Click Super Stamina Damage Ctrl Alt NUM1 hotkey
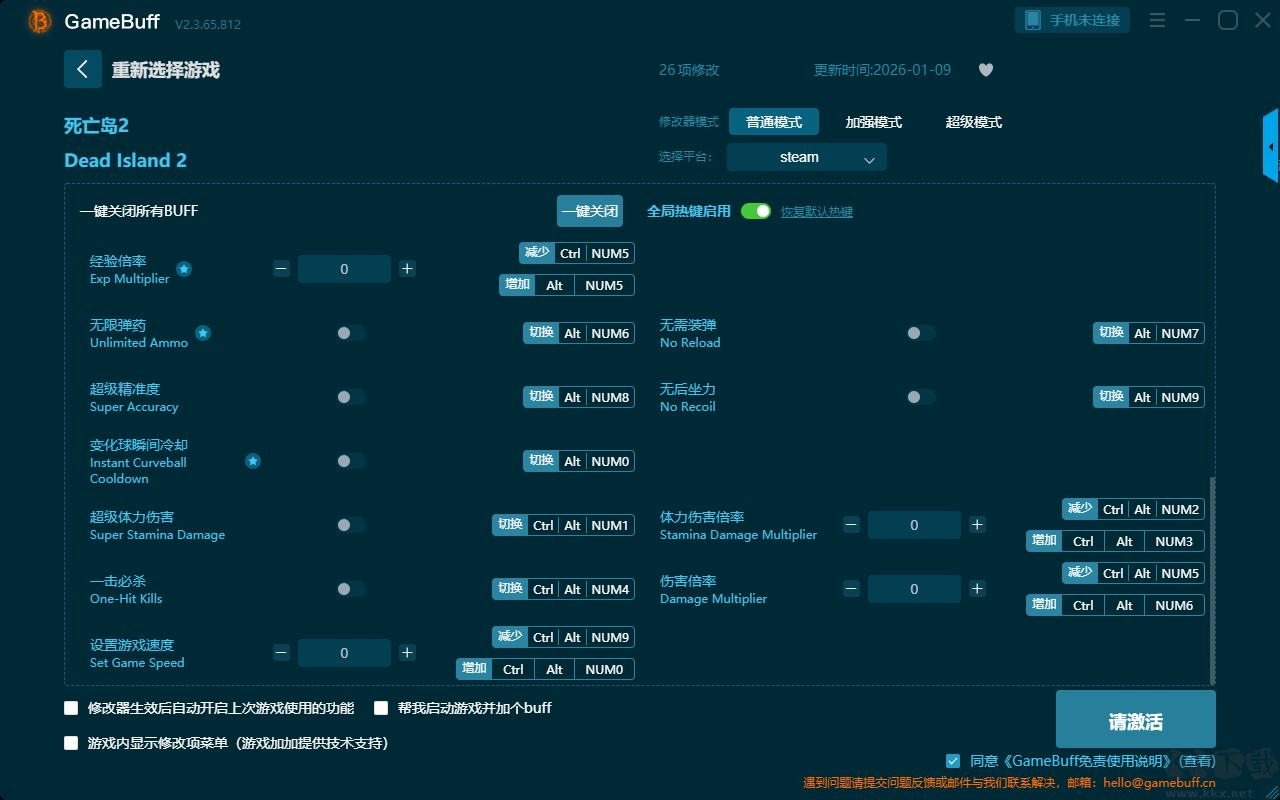Viewport: 1280px width, 800px height. tap(564, 525)
